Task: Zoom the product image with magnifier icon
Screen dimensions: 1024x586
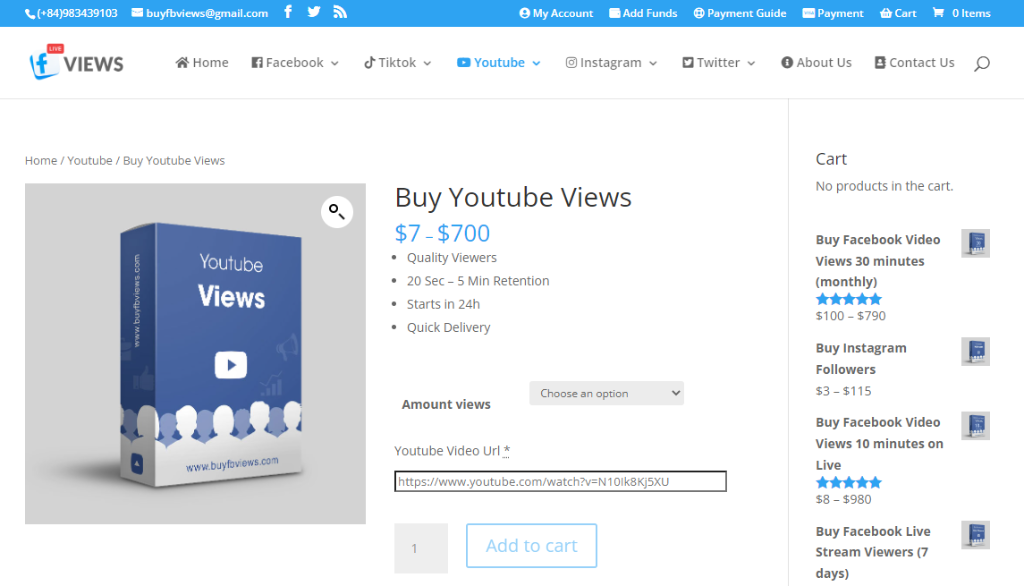Action: tap(337, 212)
